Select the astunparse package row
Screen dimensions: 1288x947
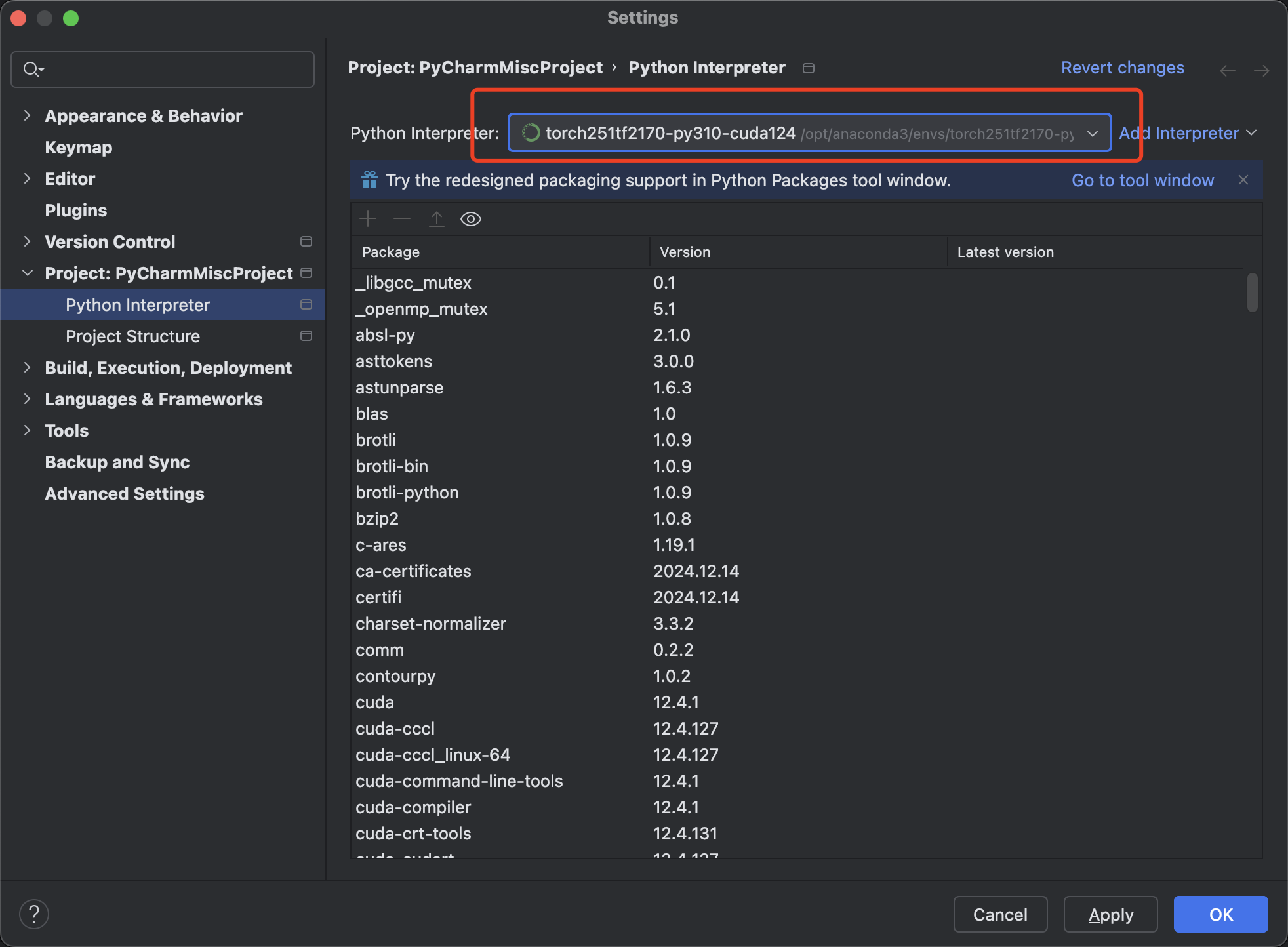pyautogui.click(x=797, y=388)
